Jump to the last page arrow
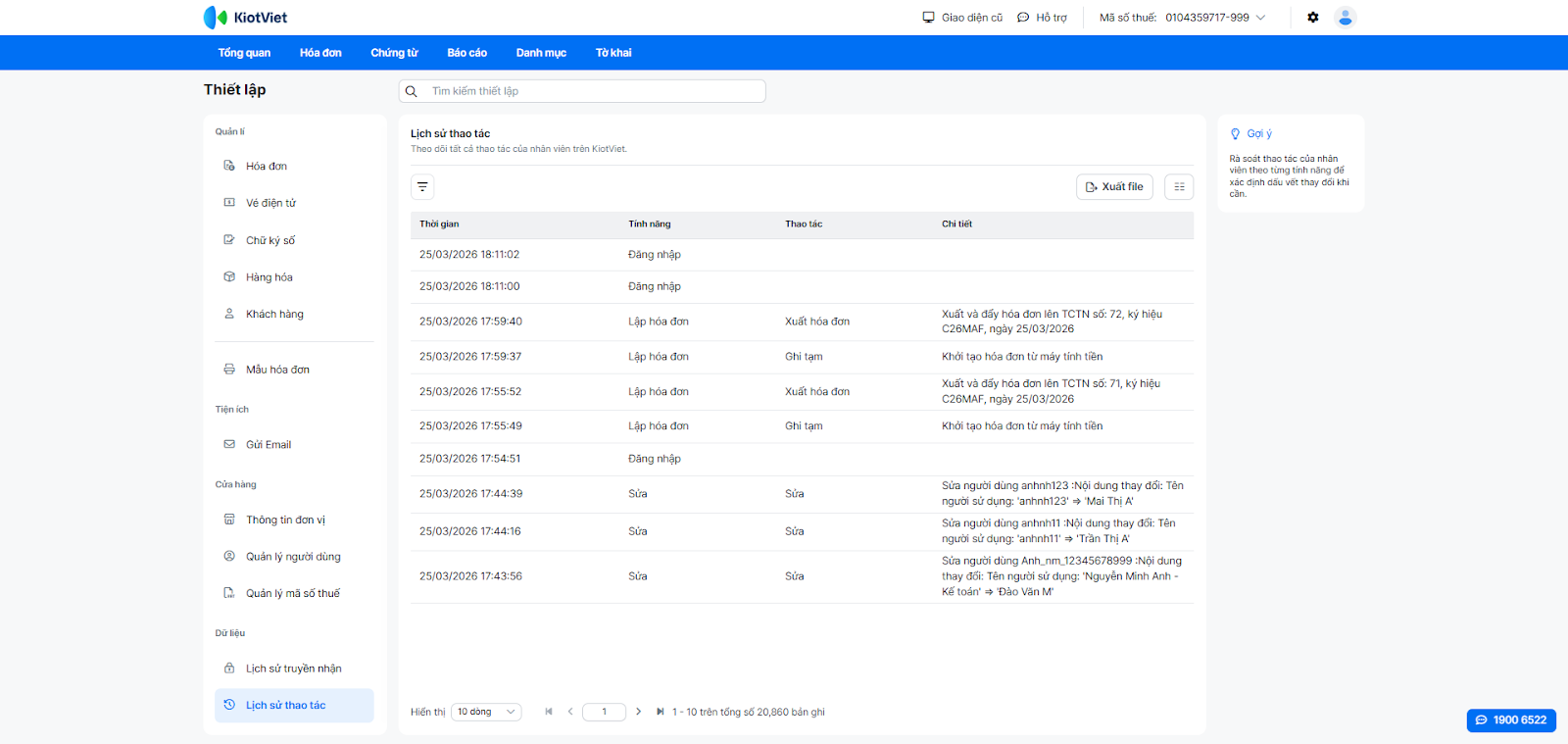Image resolution: width=1568 pixels, height=744 pixels. click(x=660, y=712)
